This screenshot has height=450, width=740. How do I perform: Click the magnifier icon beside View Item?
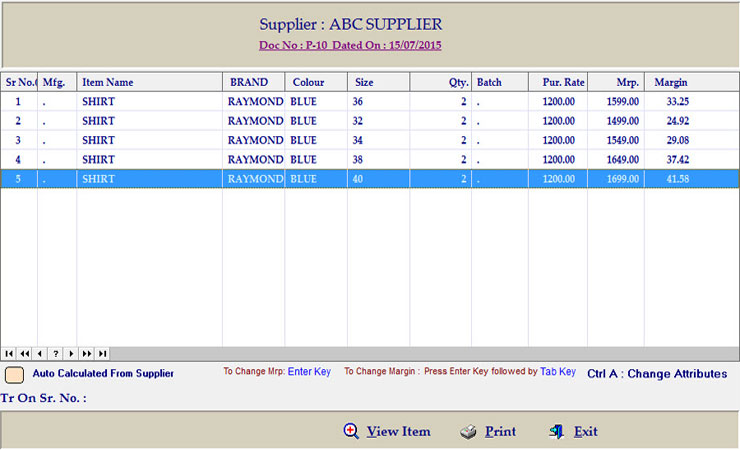click(x=351, y=431)
